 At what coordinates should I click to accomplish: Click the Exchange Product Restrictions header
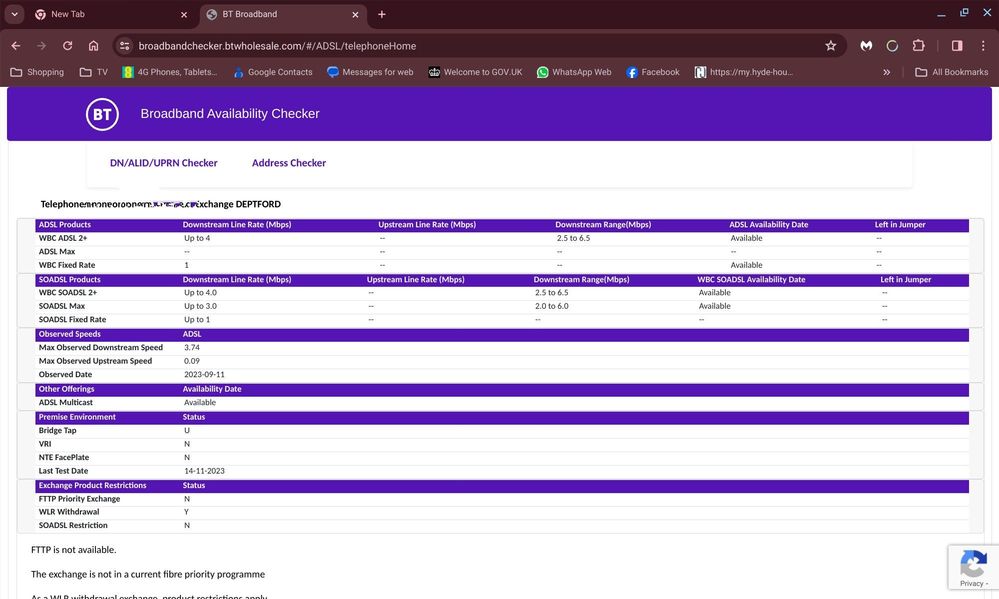92,485
